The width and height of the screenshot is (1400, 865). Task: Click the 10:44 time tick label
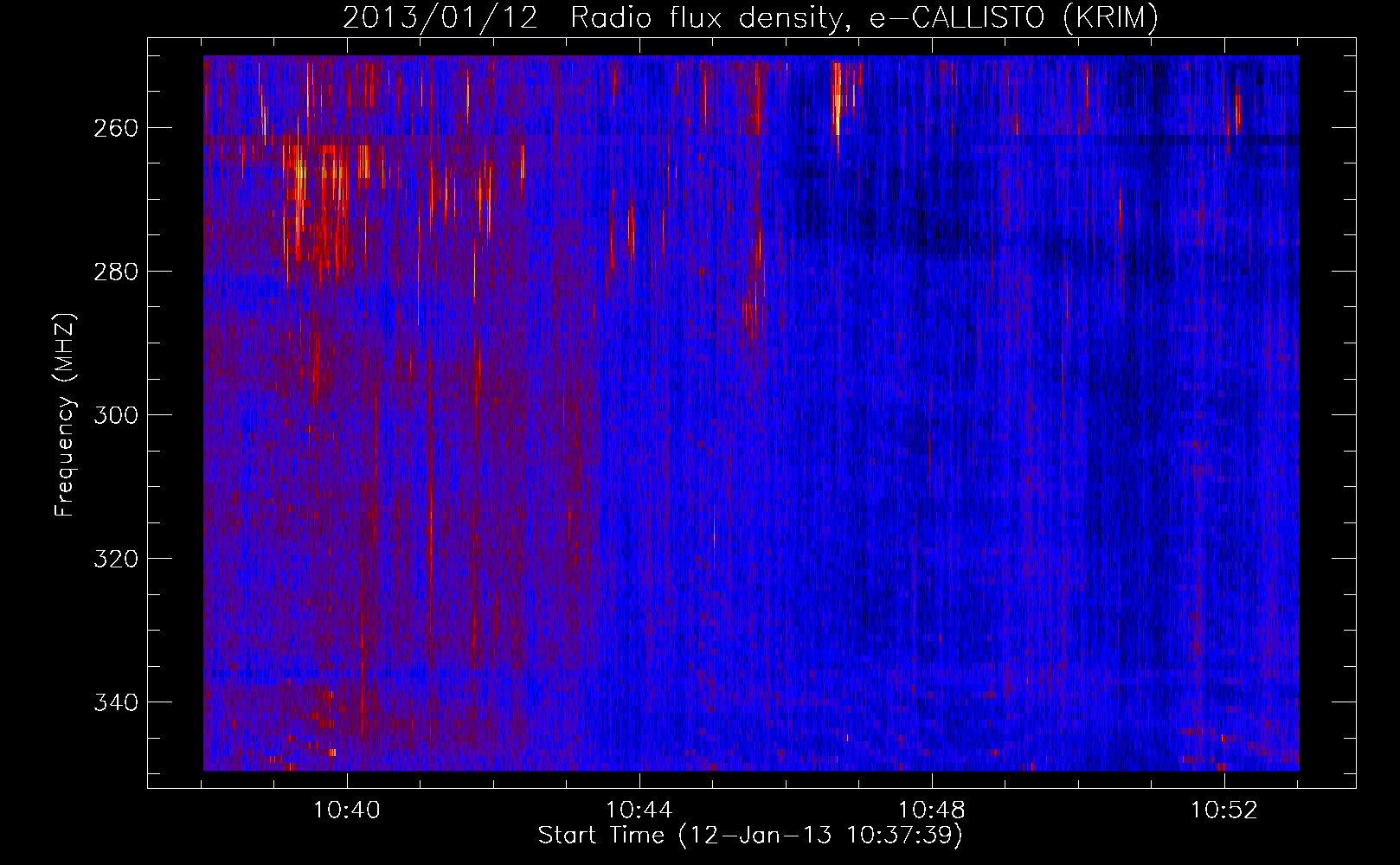[639, 811]
